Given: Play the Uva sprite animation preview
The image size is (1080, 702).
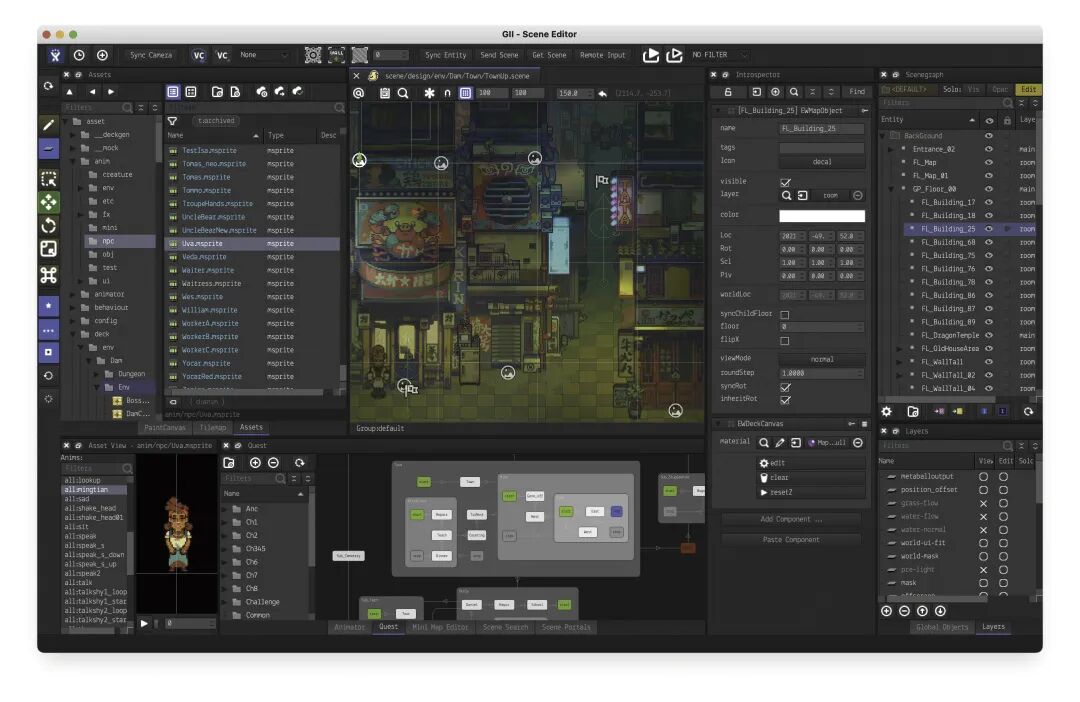Looking at the screenshot, I should (x=144, y=623).
